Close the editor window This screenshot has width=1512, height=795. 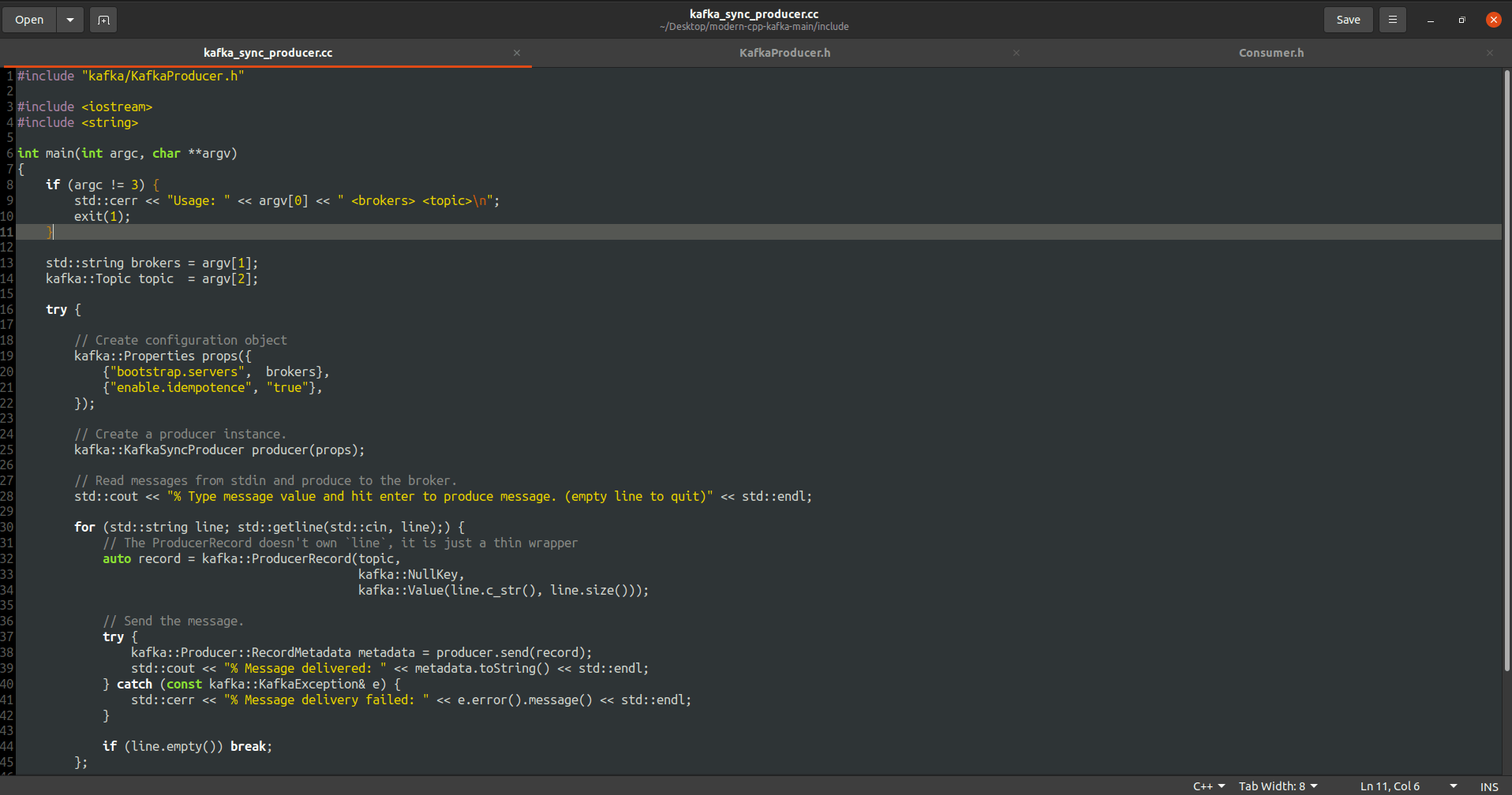point(1493,20)
